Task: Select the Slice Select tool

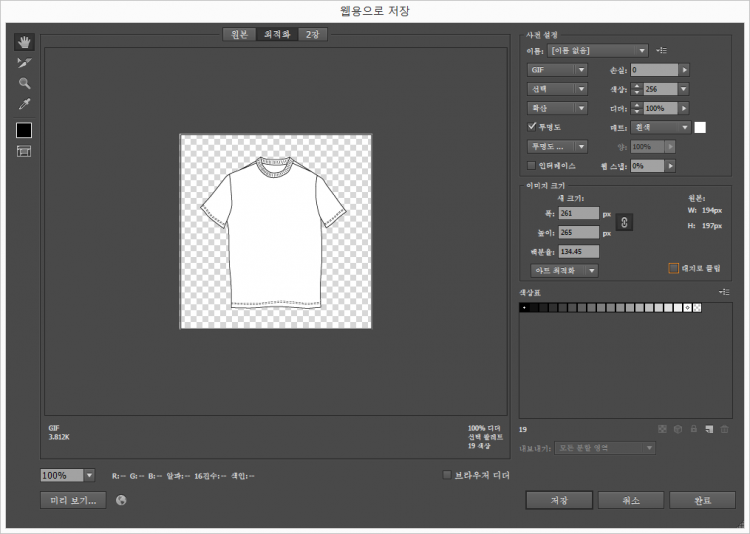Action: click(x=24, y=63)
